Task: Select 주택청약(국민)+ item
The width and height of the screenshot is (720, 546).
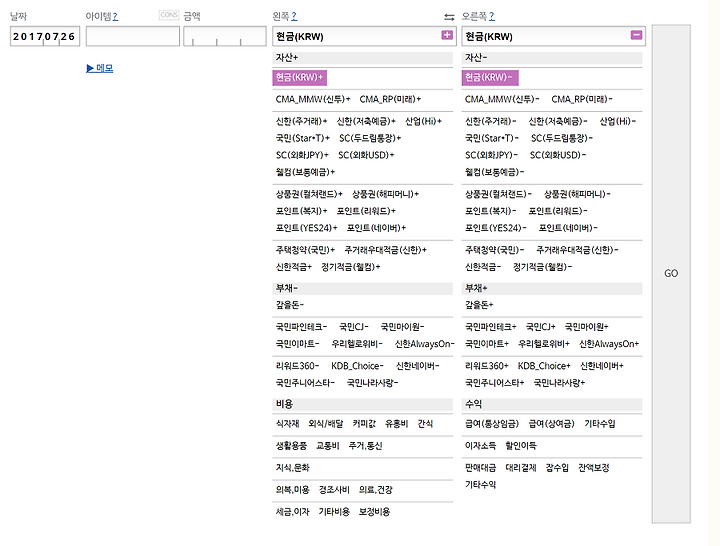Action: [305, 250]
